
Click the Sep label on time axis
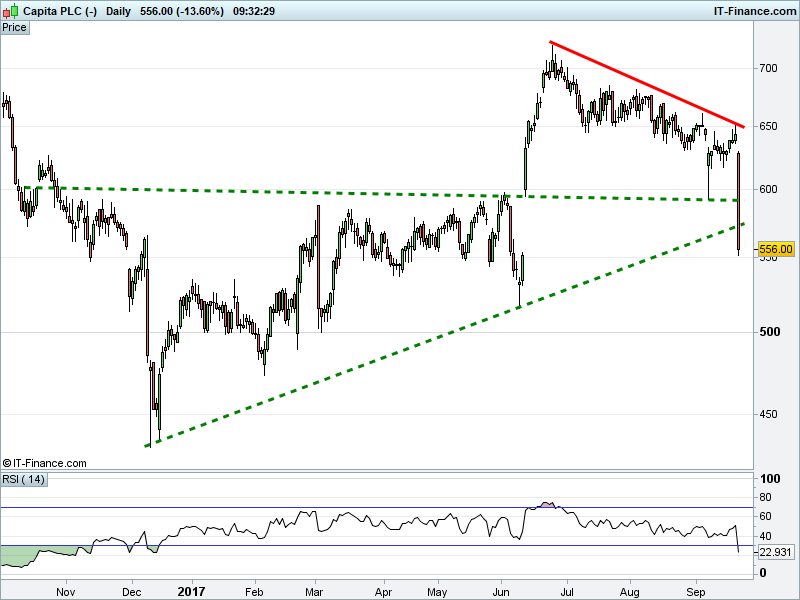[695, 592]
